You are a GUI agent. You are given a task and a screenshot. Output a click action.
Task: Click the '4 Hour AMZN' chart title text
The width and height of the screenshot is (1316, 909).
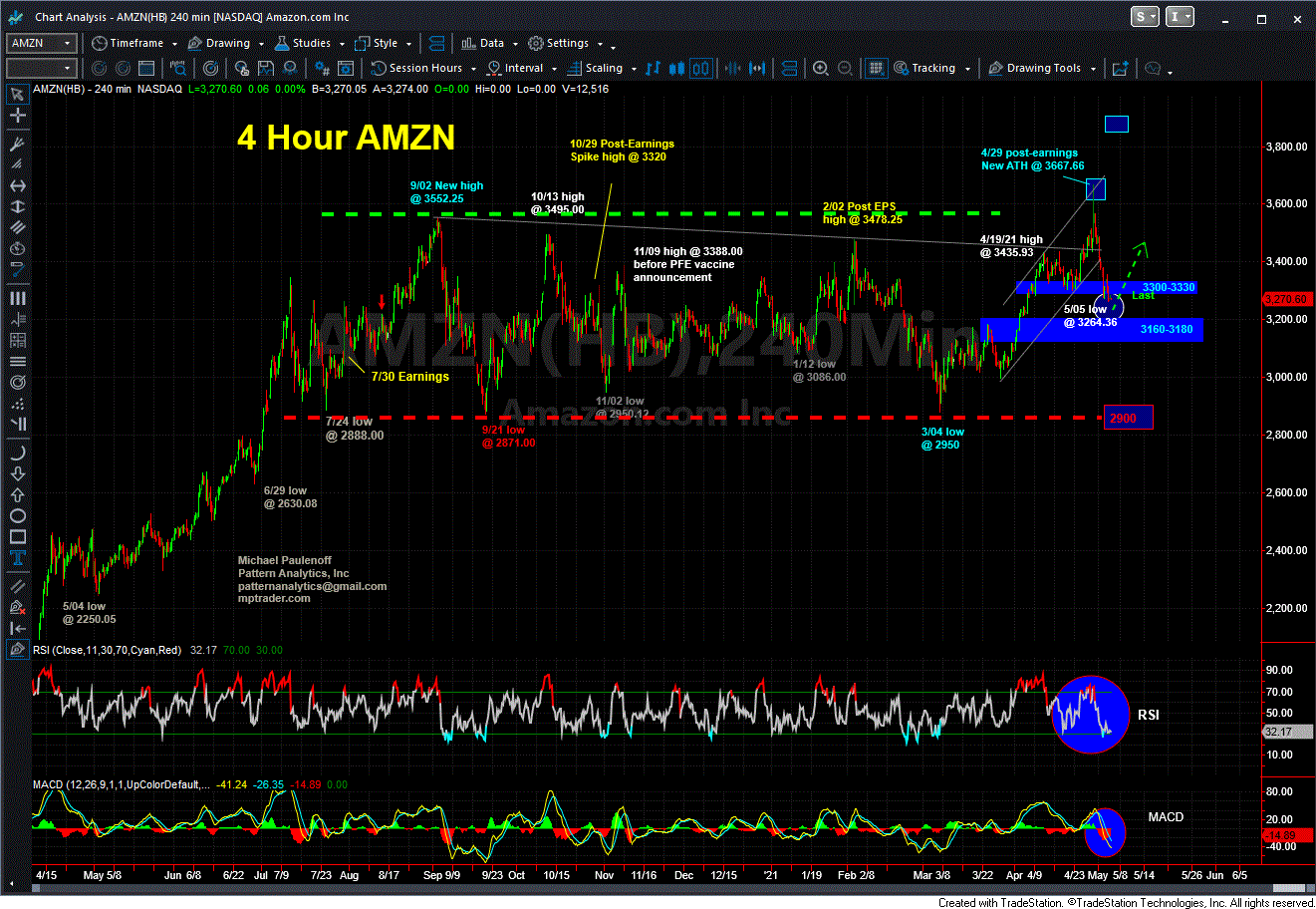point(346,137)
